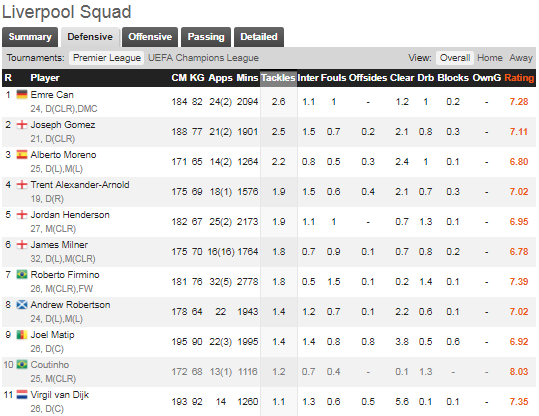Sort table by Rating column header
Image resolution: width=539 pixels, height=416 pixels.
coord(519,78)
